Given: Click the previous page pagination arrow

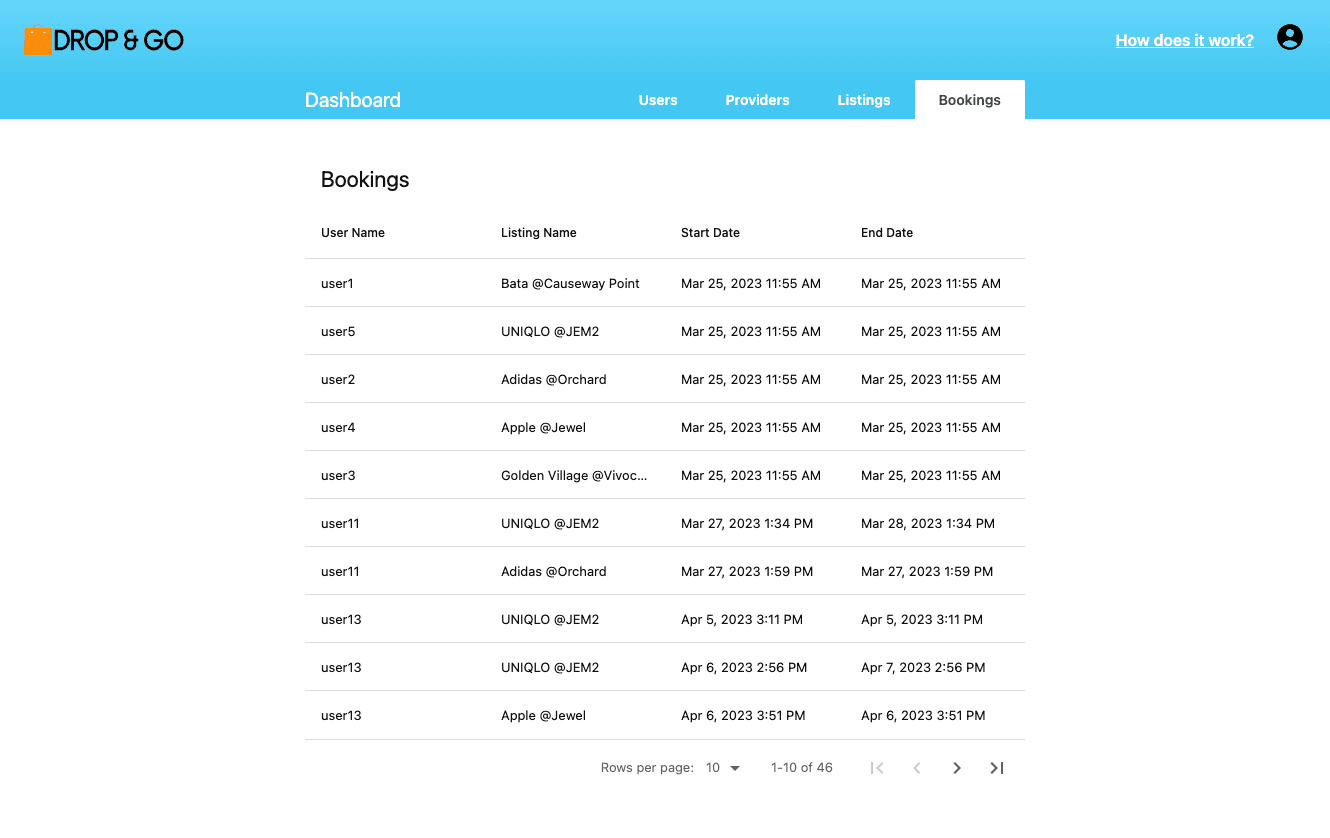Looking at the screenshot, I should [x=917, y=767].
